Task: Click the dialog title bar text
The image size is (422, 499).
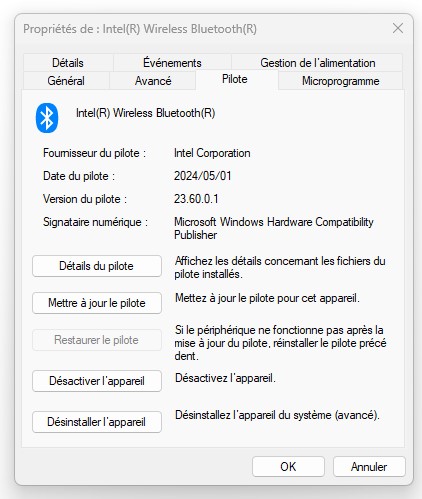Action: click(x=140, y=29)
